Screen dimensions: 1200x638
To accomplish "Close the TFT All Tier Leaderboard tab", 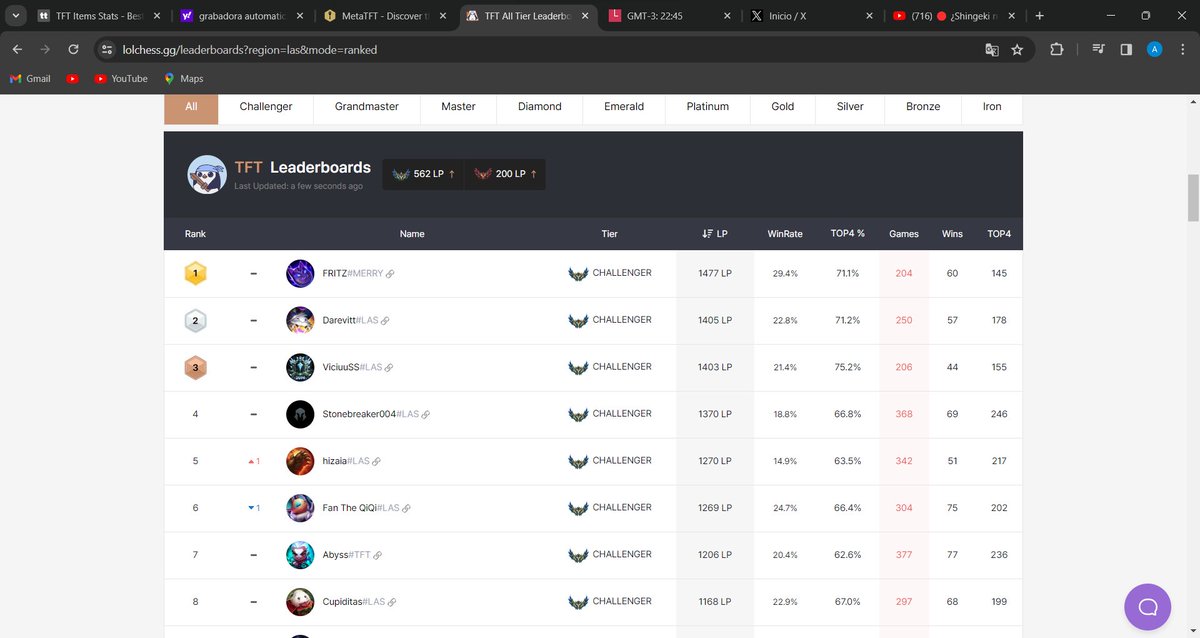I will click(585, 16).
